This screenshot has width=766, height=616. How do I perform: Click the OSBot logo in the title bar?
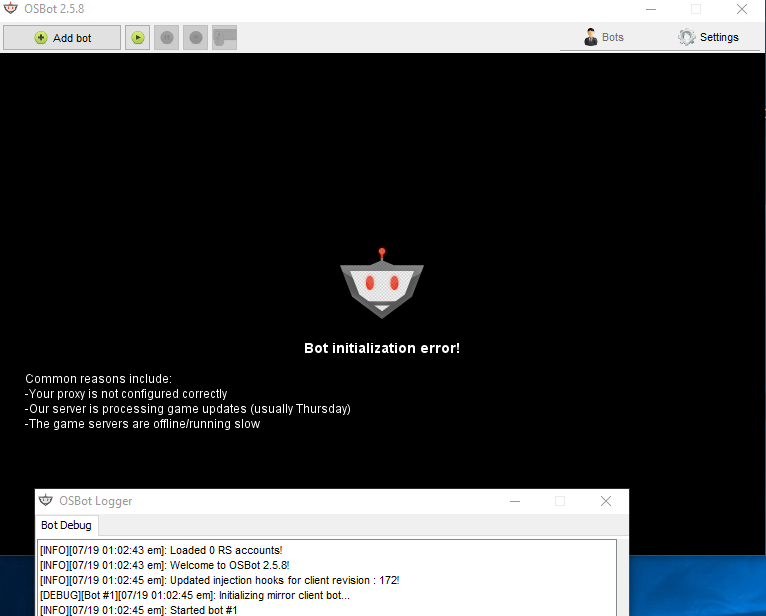10,9
